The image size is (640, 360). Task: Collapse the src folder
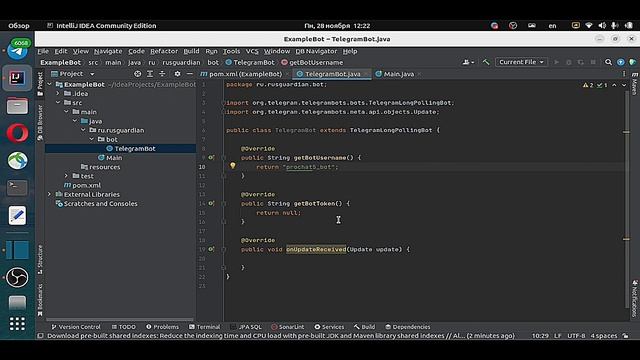[58, 102]
